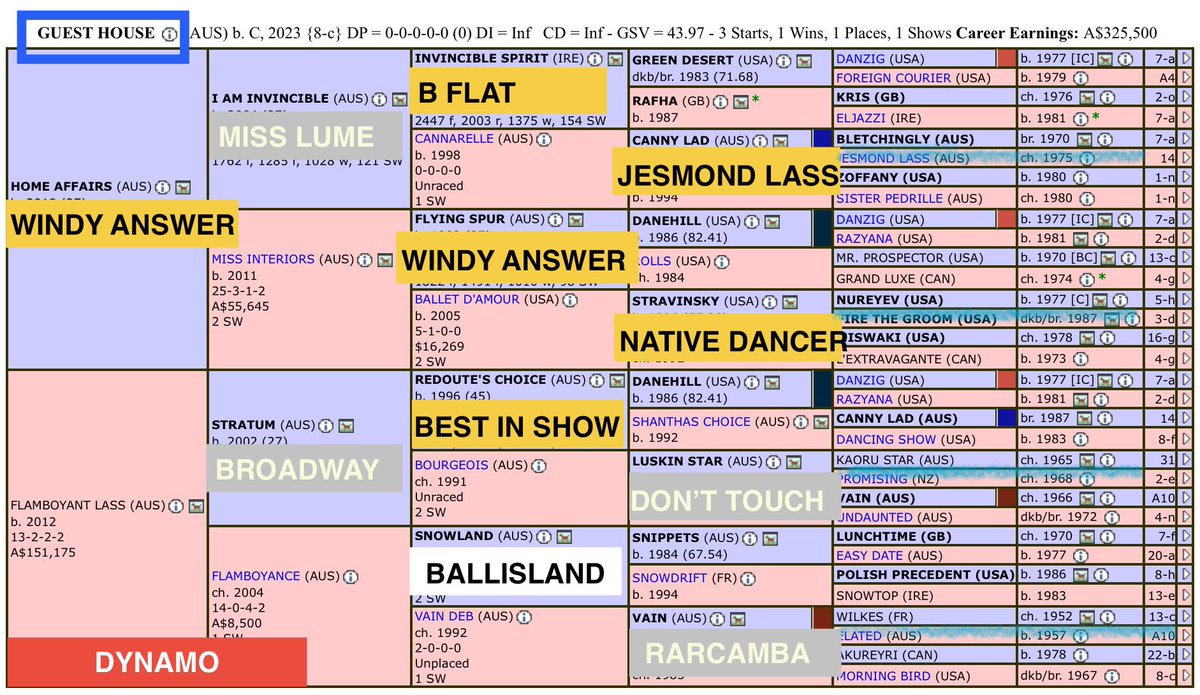Expand arrow on ZOFFANY row
Screen dimensions: 1200x695
coord(1185,178)
